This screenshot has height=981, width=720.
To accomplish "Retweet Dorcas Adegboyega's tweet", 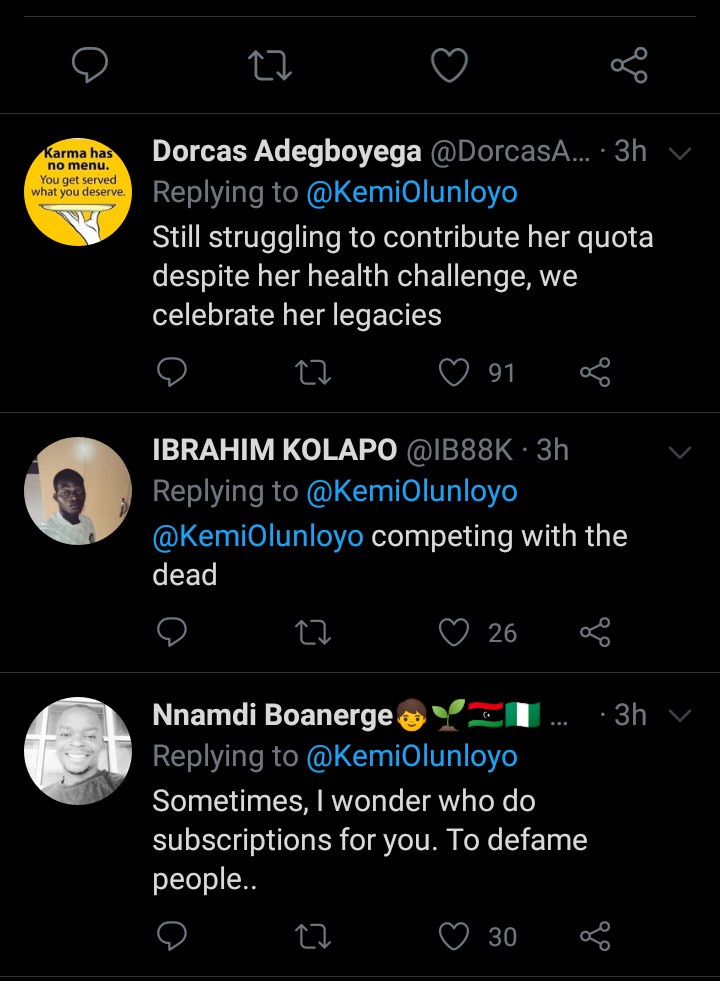I will 314,373.
